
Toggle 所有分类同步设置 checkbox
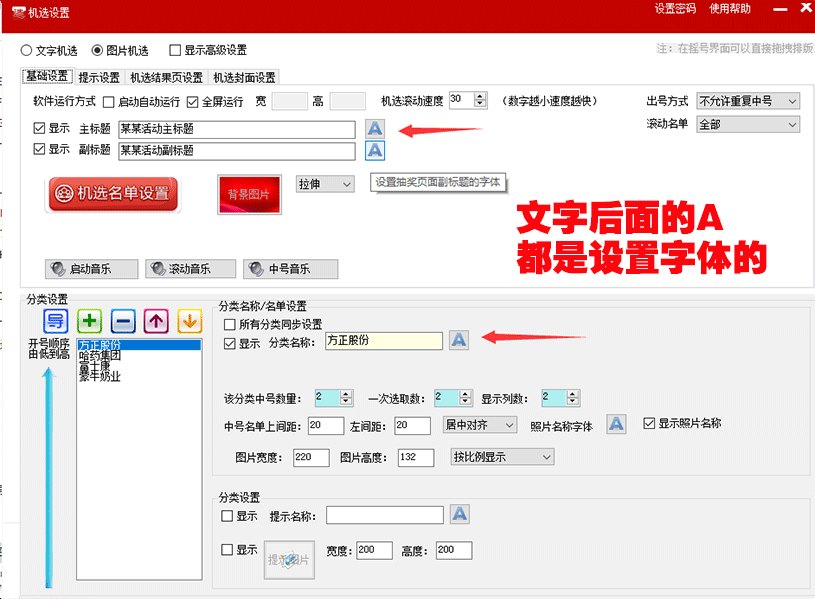coord(230,324)
